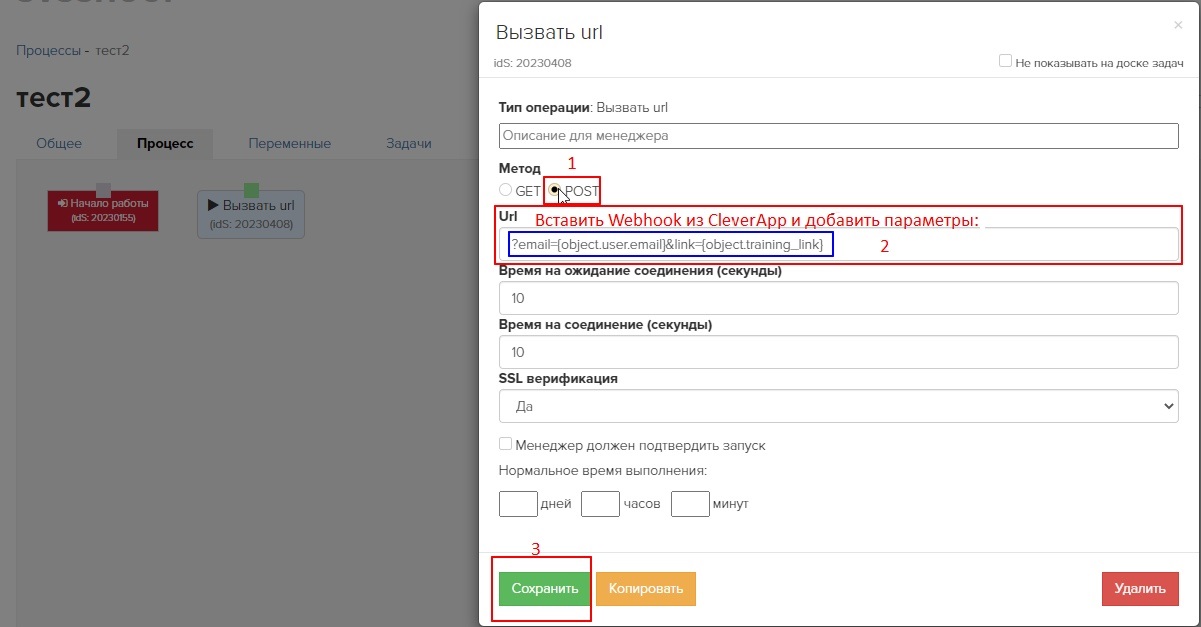Focus the 'Описание для менеджера' field

point(838,135)
